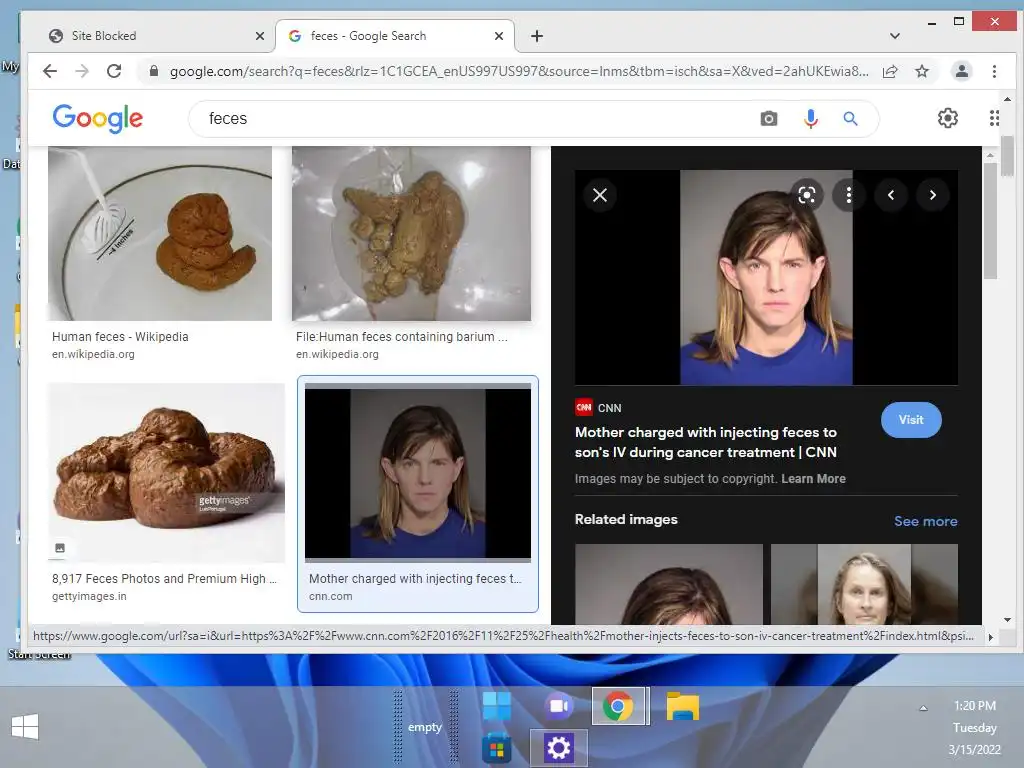Expand the tab search dropdown
The width and height of the screenshot is (1024, 768).
(x=895, y=36)
